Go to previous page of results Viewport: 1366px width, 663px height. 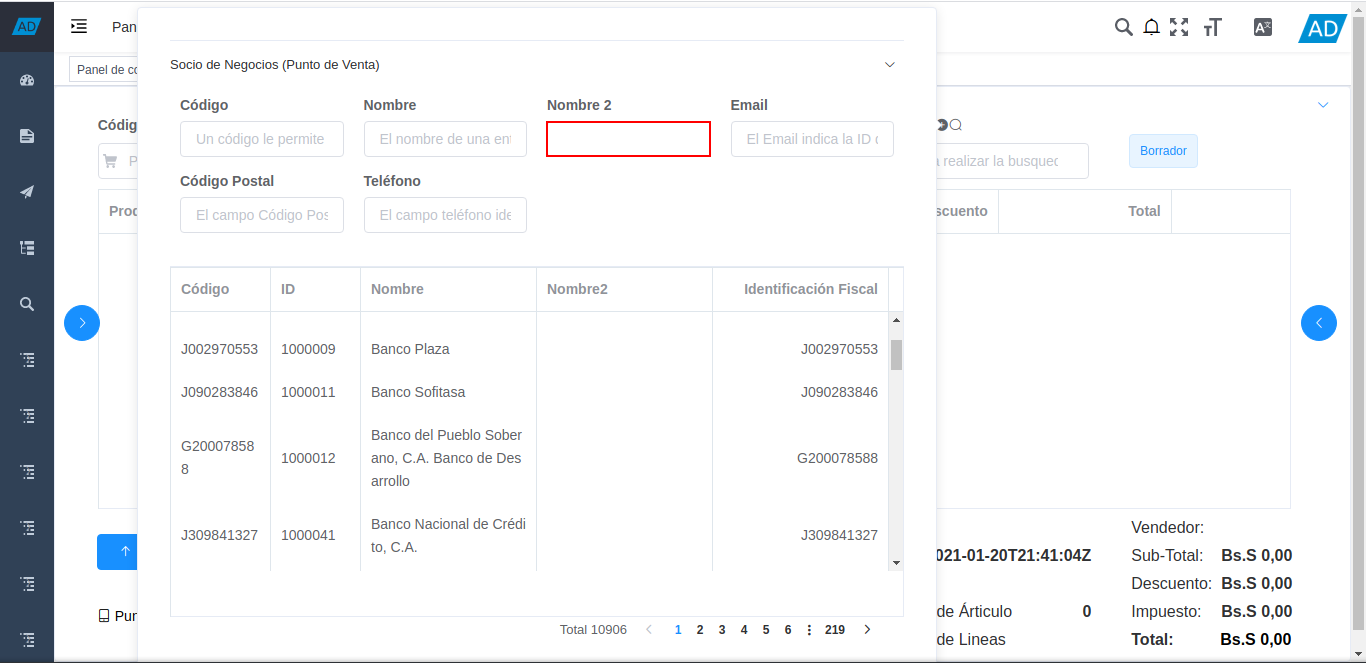(x=649, y=630)
